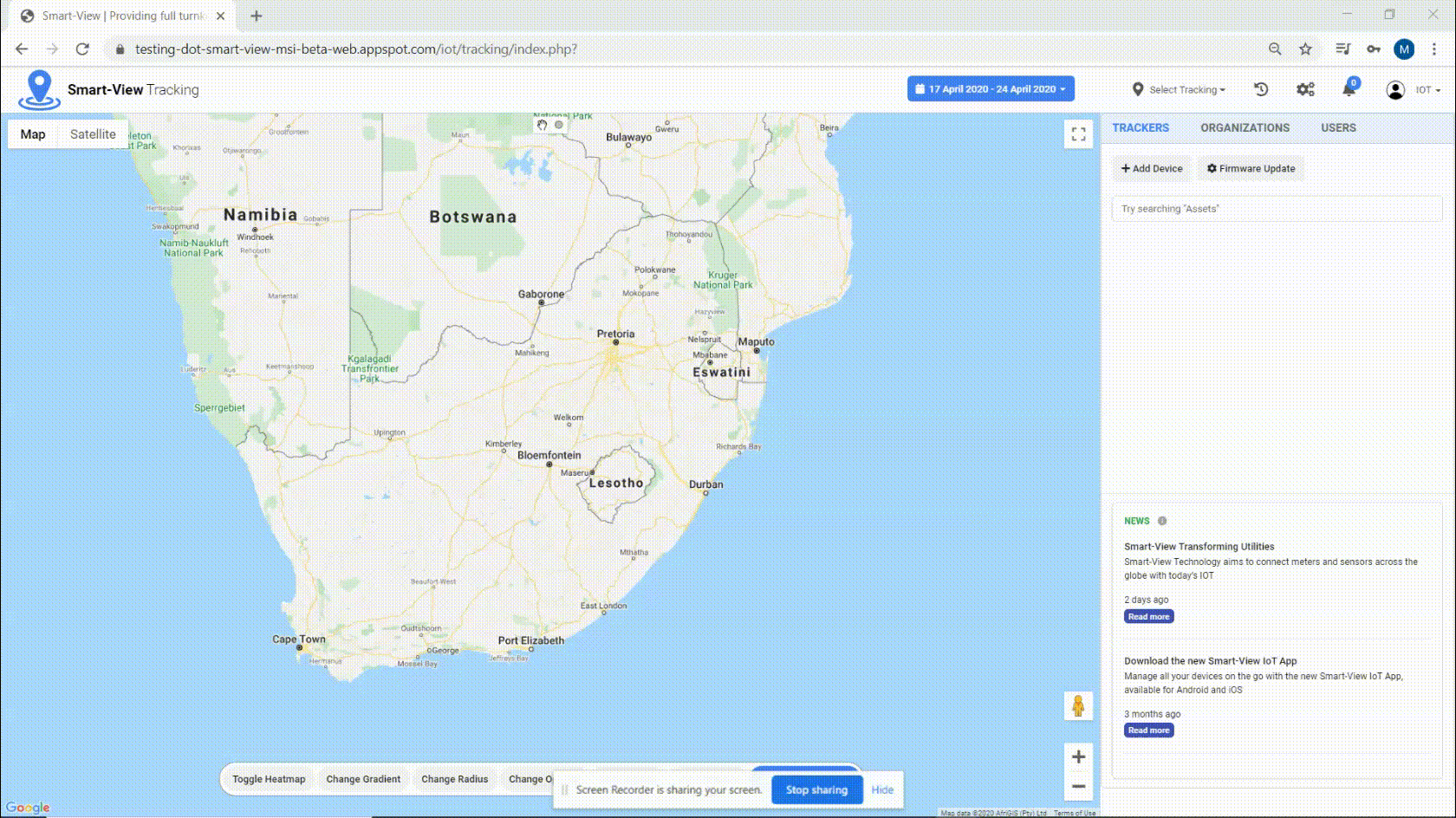
Task: Click the Bloemfontein label on map
Action: point(549,455)
